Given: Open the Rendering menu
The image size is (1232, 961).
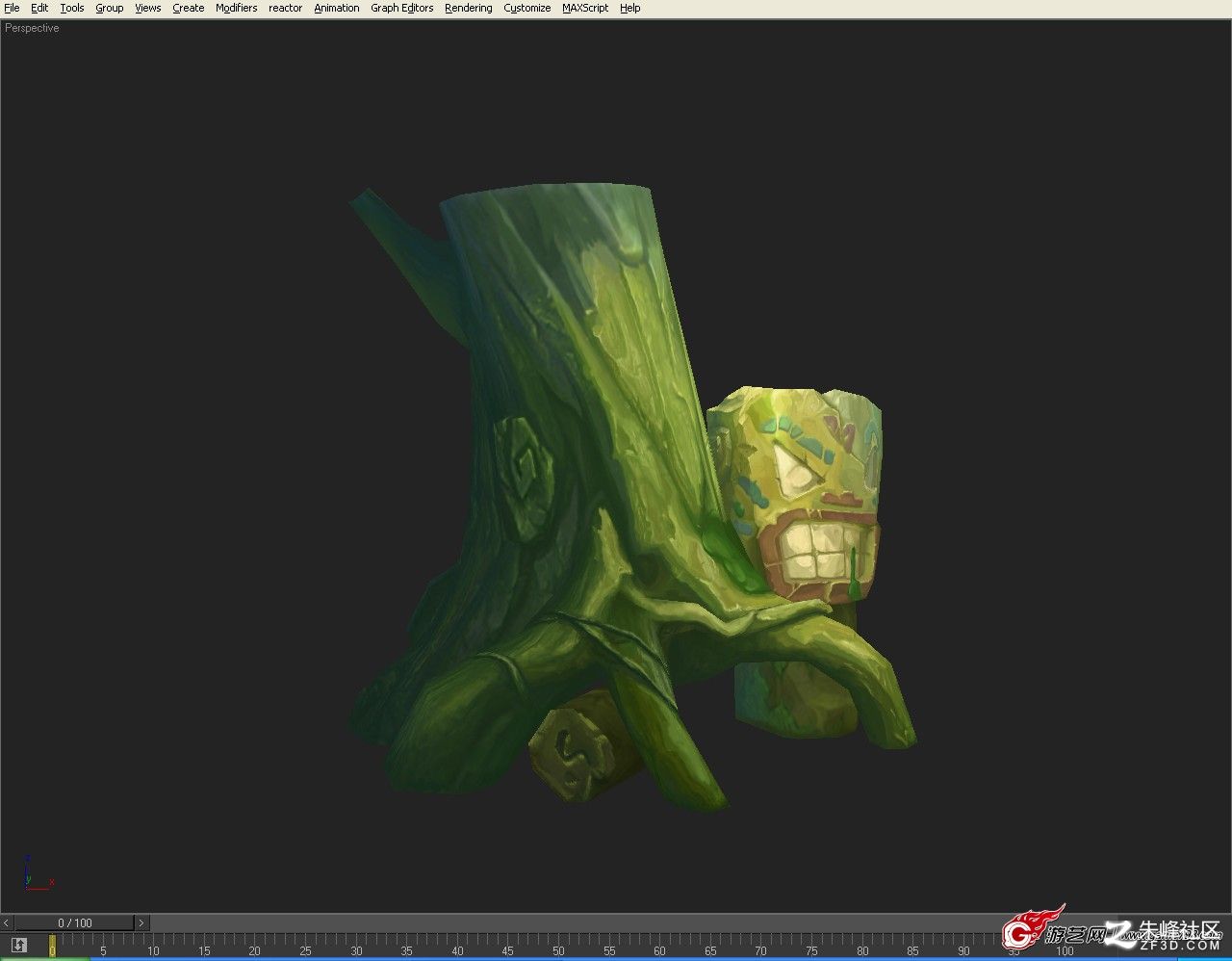Looking at the screenshot, I should (468, 8).
